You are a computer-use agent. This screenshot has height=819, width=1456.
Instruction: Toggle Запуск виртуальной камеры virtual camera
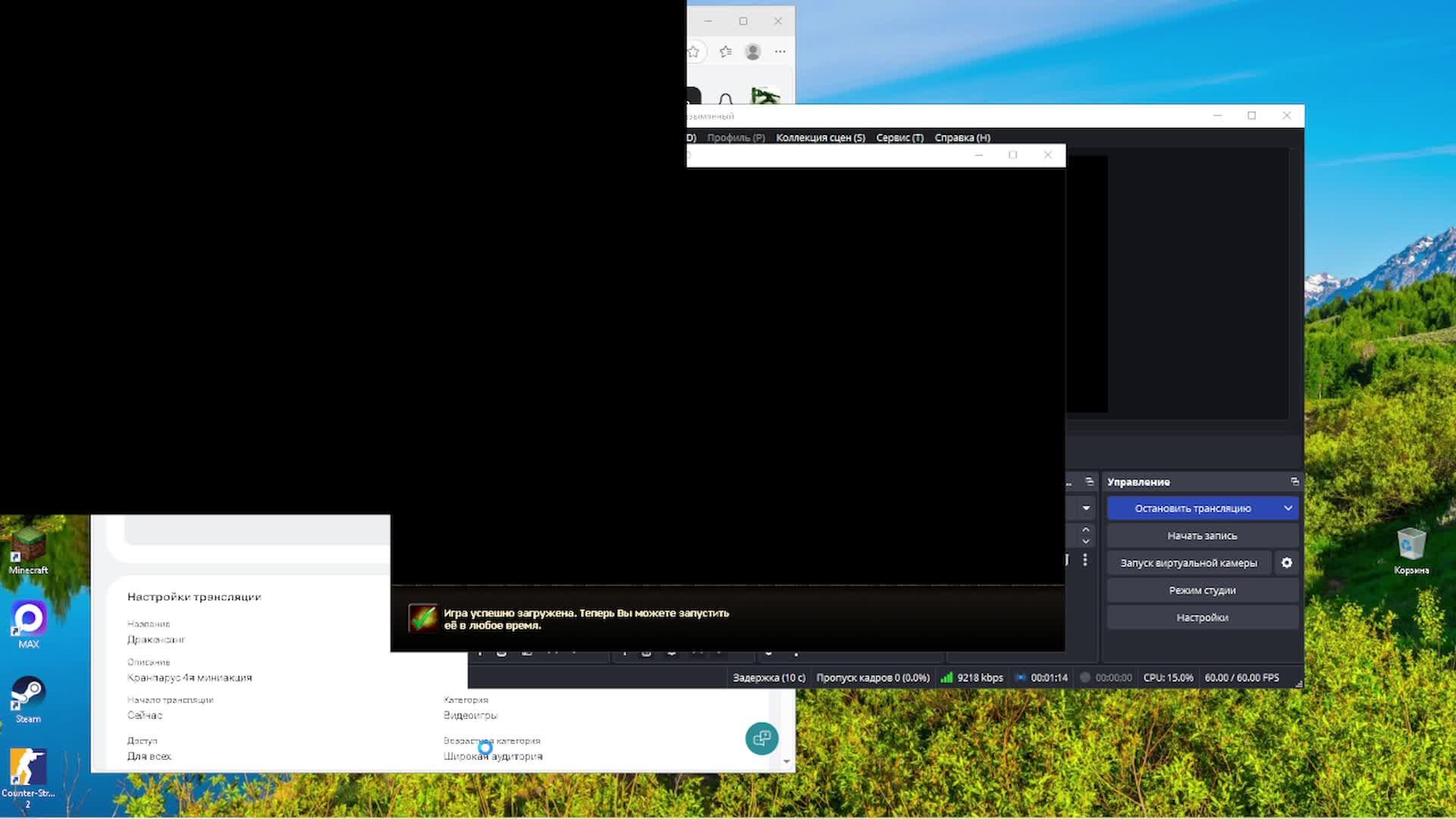point(1188,563)
